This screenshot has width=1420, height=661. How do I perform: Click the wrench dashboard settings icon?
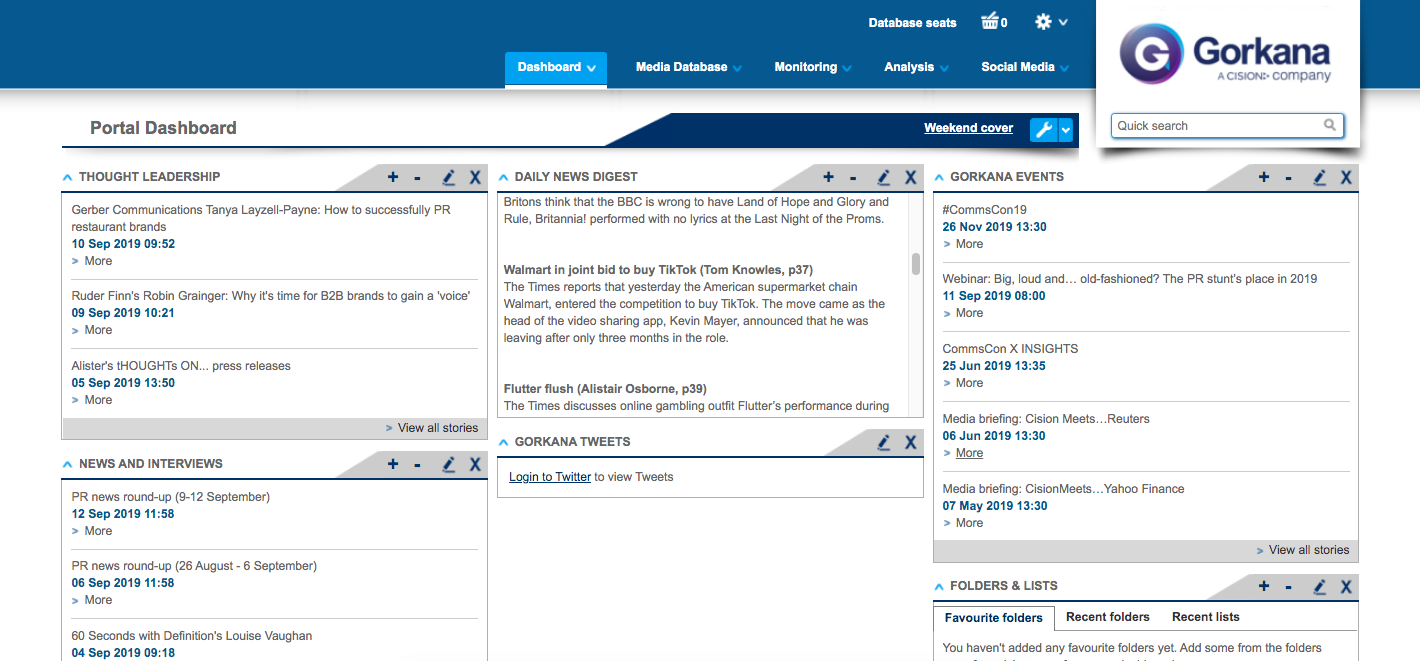(x=1043, y=129)
